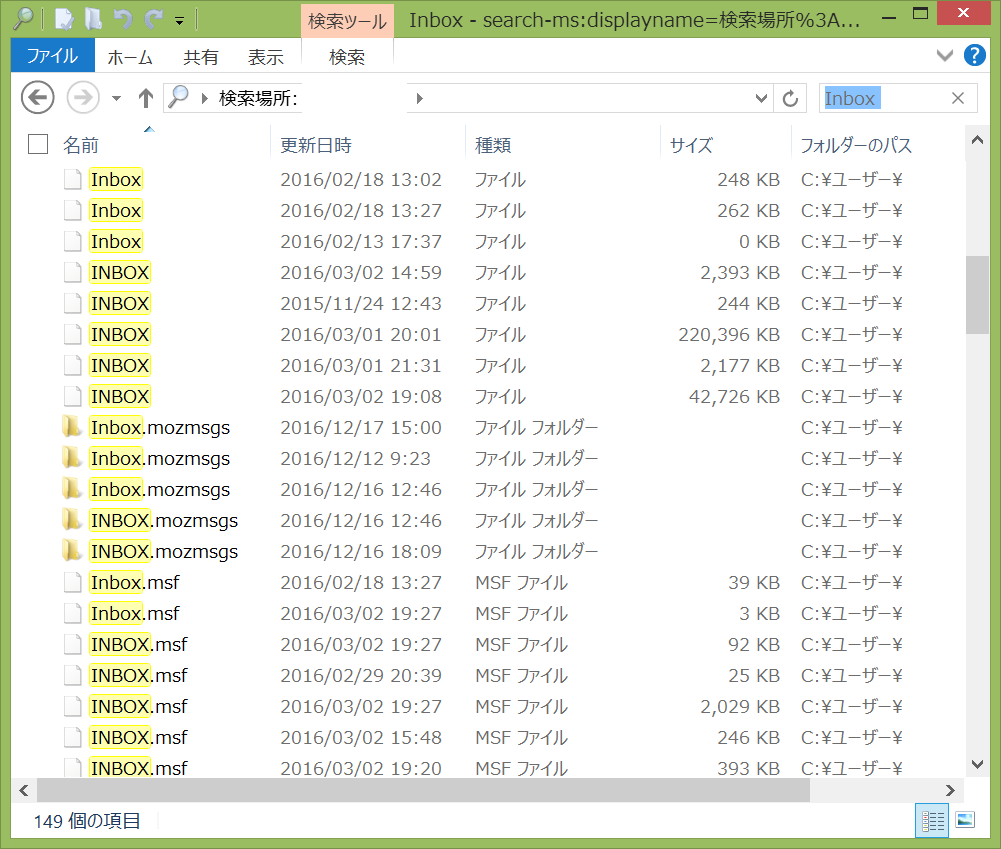This screenshot has width=1001, height=849.
Task: Click the Back navigation arrow
Action: [37, 98]
